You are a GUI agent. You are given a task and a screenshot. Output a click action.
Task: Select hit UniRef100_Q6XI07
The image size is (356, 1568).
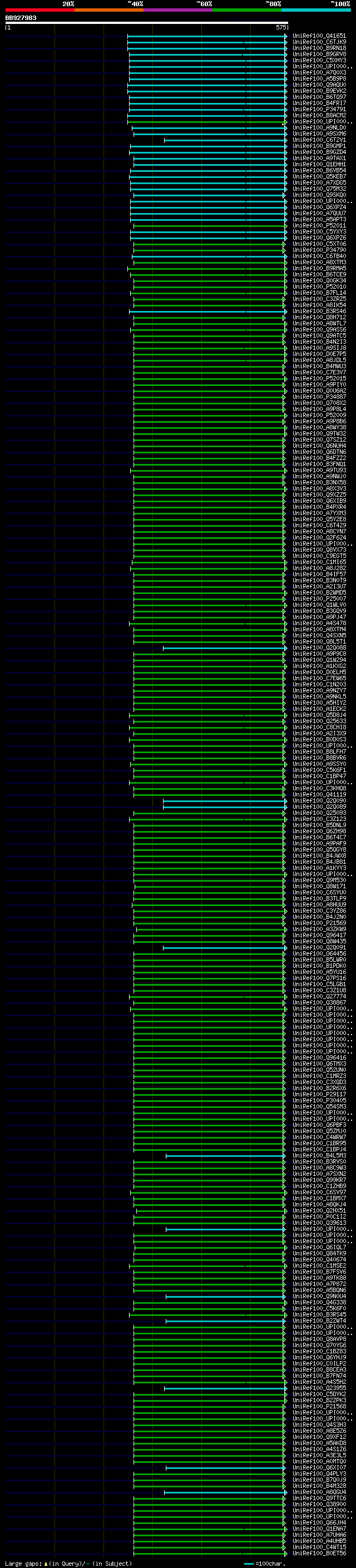click(319, 1467)
